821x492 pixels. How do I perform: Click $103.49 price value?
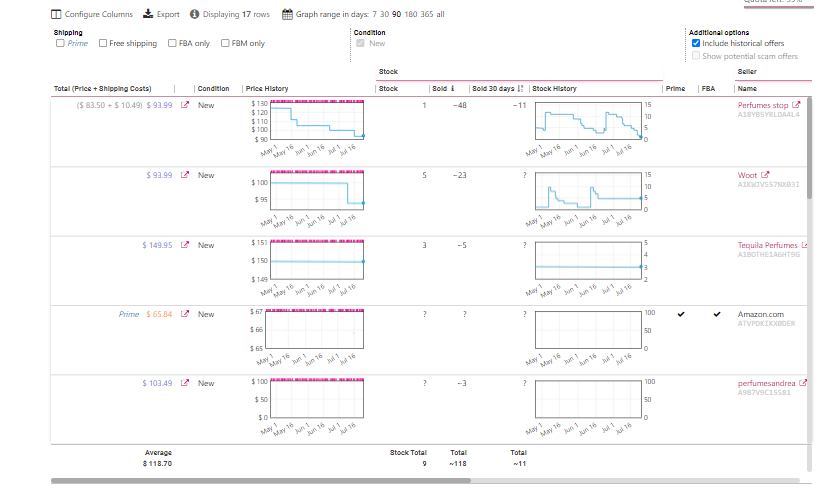pyautogui.click(x=157, y=383)
